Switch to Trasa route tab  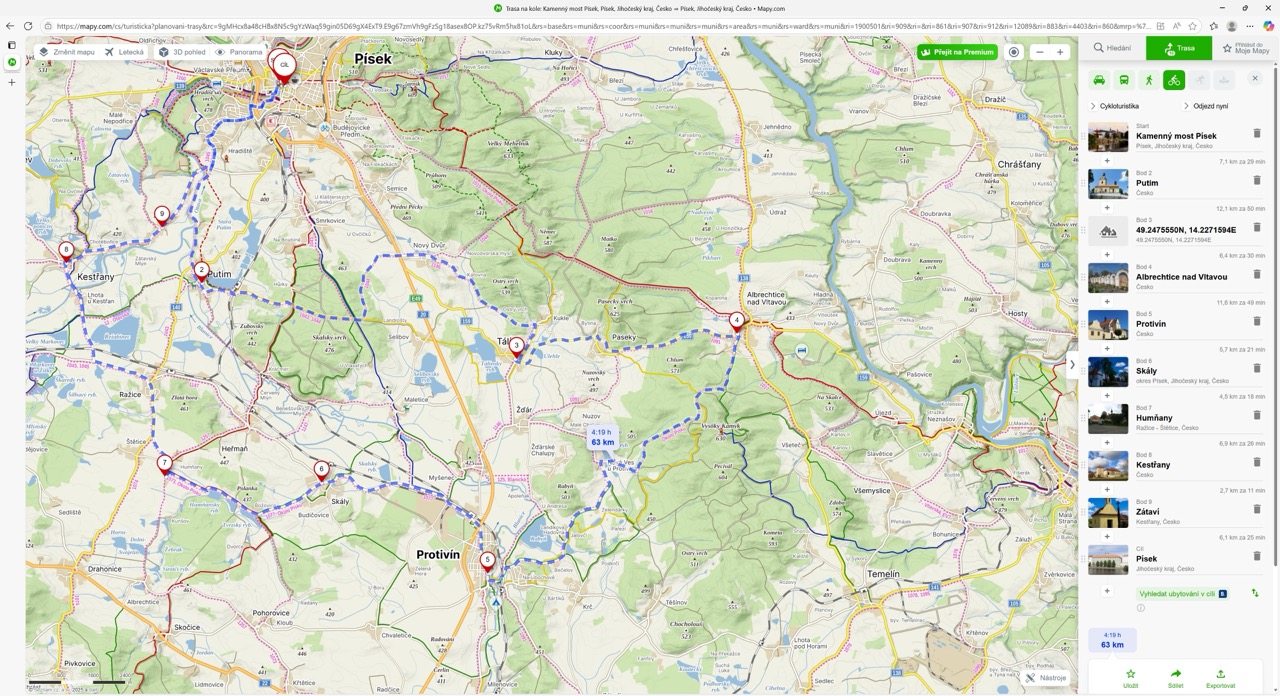pos(1179,48)
